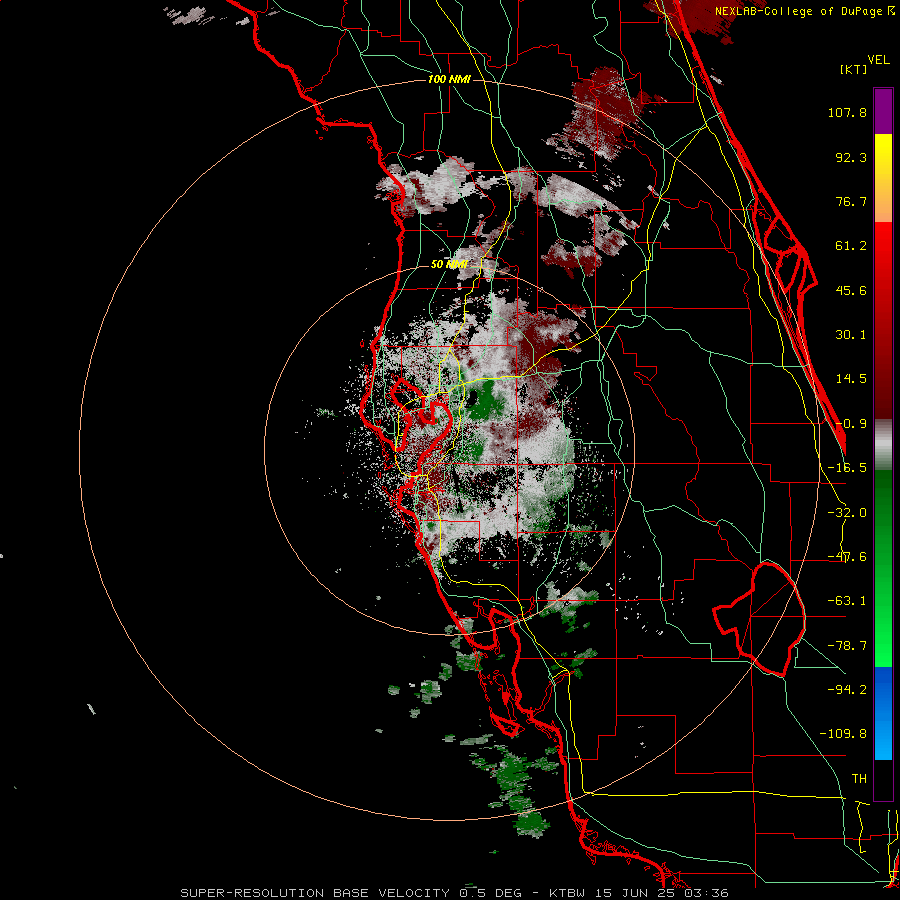This screenshot has width=900, height=900.
Task: Select the -0.9 legend value
Action: click(851, 424)
